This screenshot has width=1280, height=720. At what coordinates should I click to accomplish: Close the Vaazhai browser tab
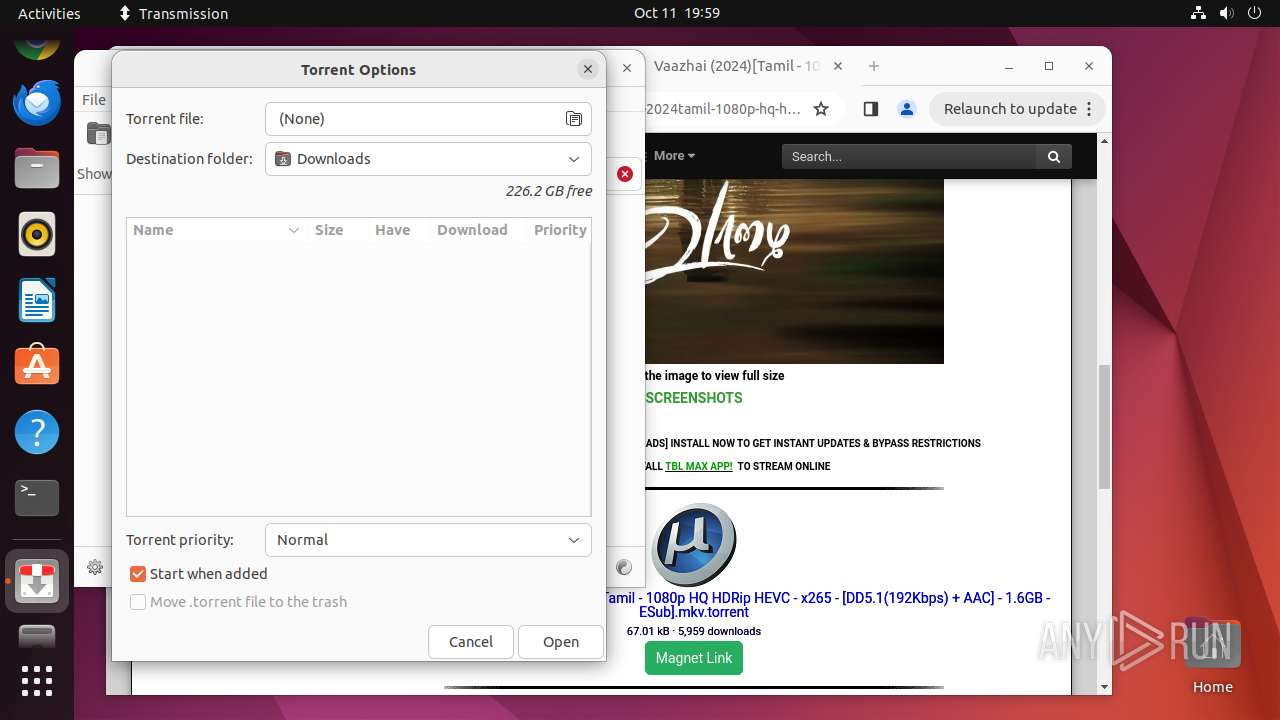(838, 66)
